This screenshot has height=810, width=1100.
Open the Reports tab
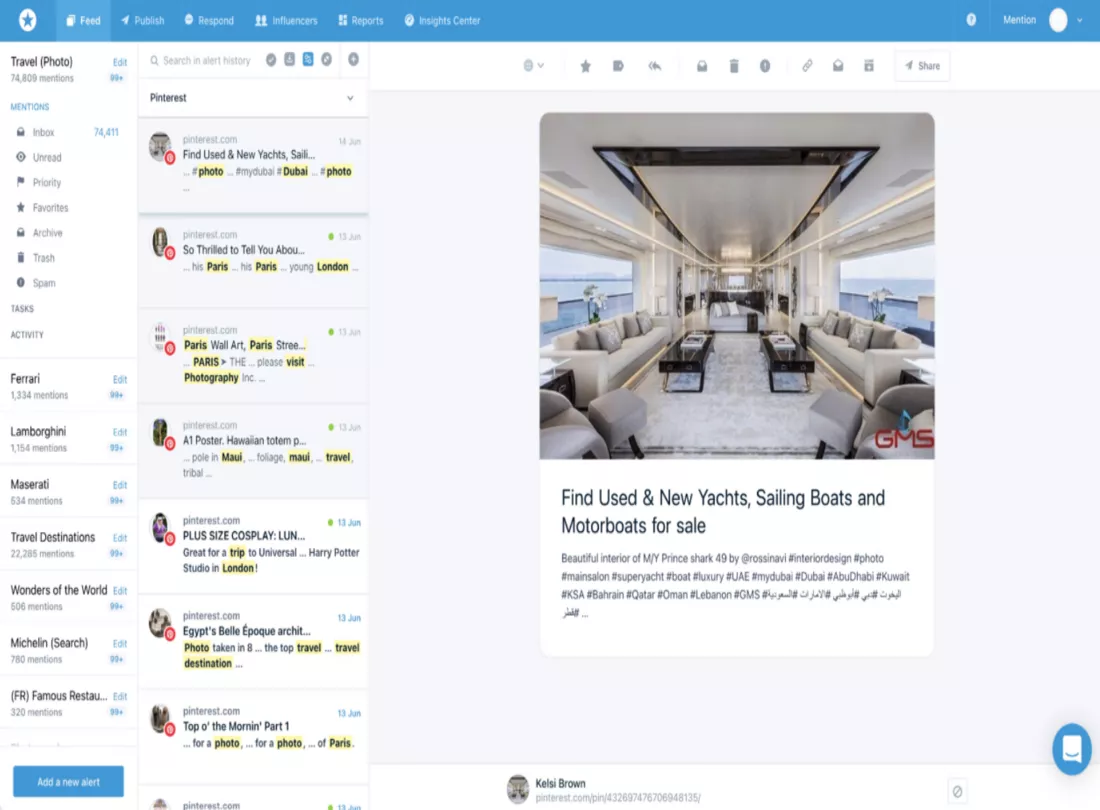tap(361, 20)
